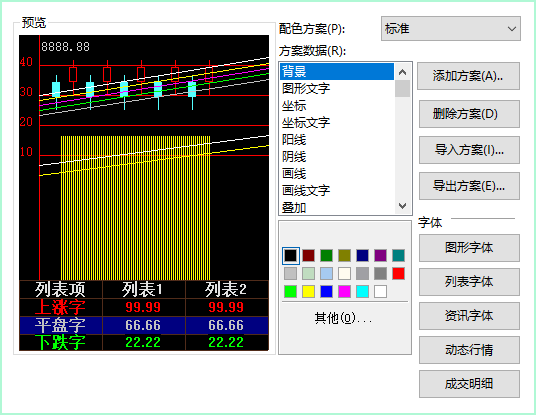Pick the yellow color swatch
The height and width of the screenshot is (415, 536).
(x=308, y=292)
